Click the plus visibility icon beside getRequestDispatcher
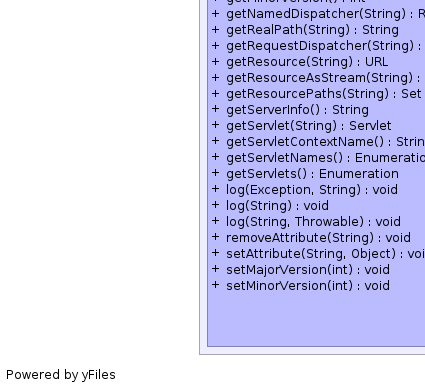 coord(216,45)
